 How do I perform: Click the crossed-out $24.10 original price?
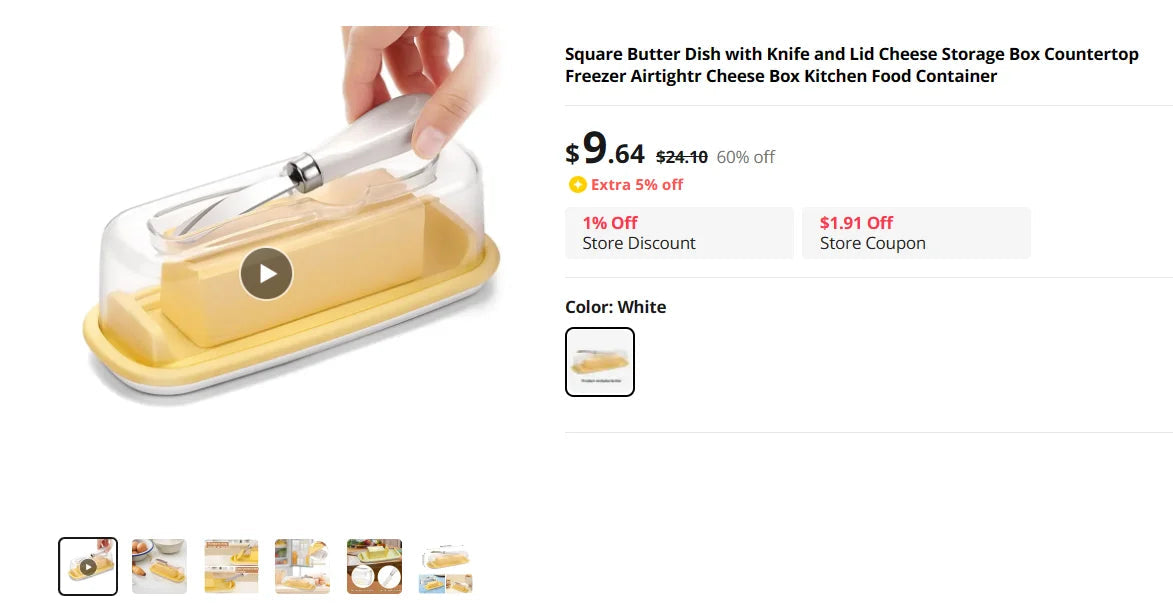[681, 157]
